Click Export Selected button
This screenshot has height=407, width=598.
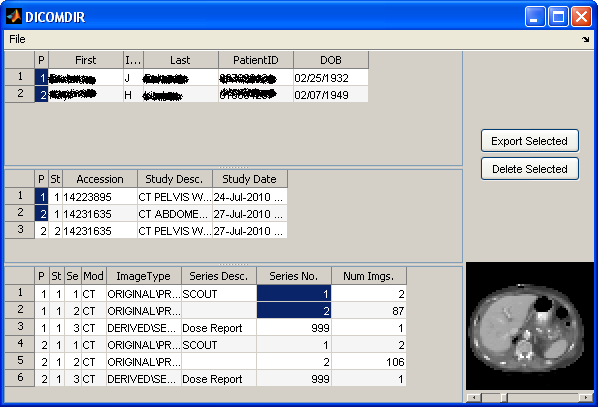pos(530,141)
